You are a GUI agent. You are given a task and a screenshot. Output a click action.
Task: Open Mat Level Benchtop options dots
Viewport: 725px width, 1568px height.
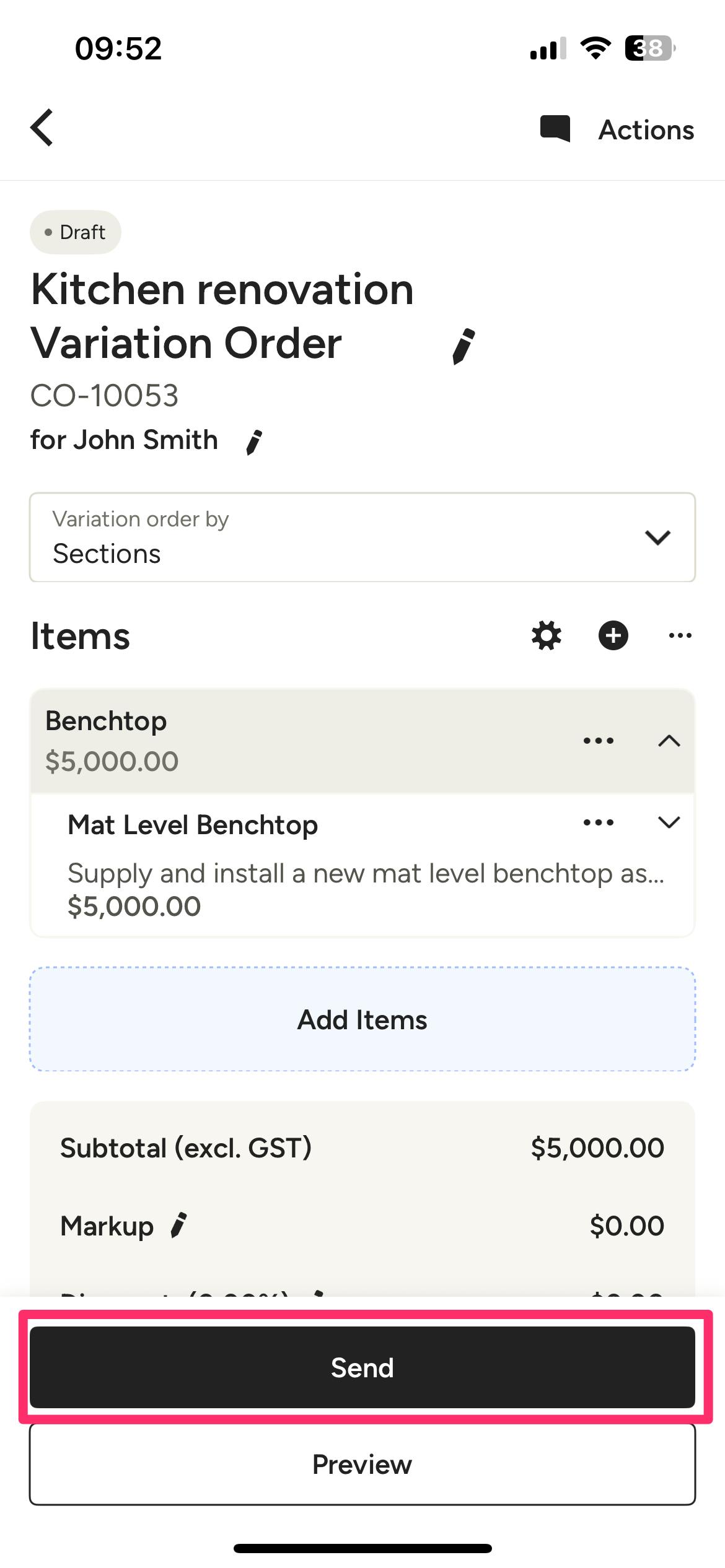(599, 822)
